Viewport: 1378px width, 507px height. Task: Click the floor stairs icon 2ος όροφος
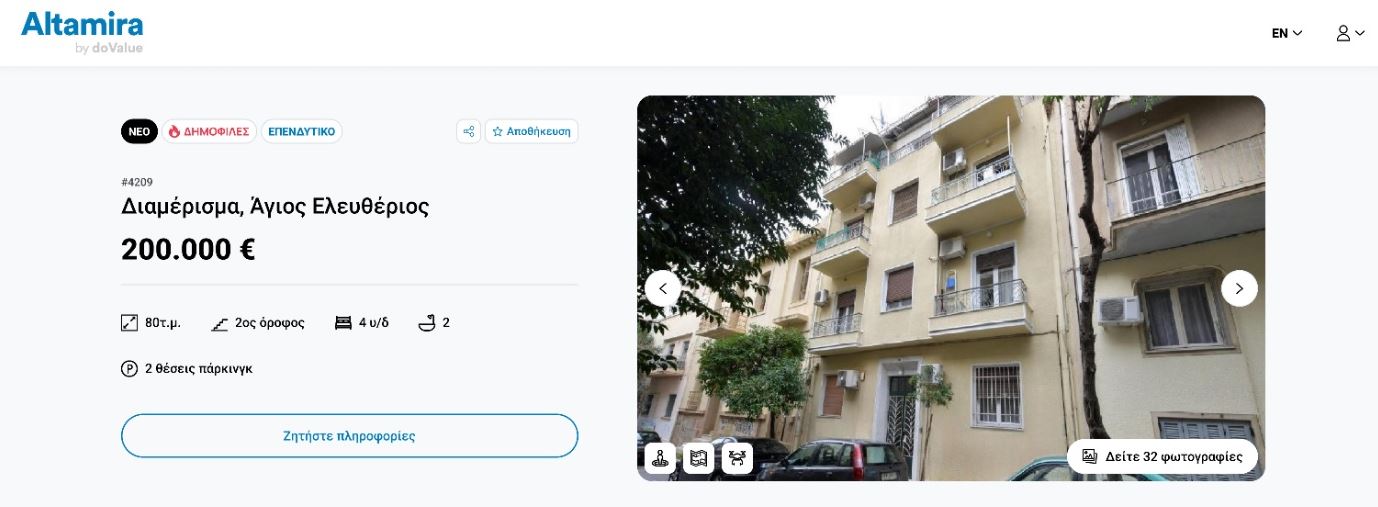coord(220,323)
